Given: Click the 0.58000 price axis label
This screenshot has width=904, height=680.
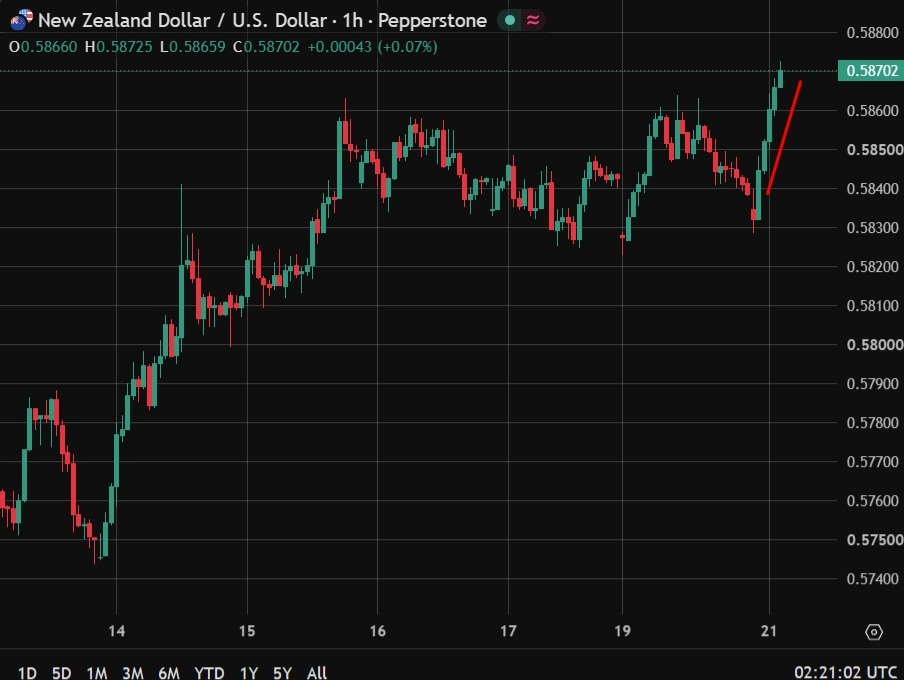Looking at the screenshot, I should click(x=875, y=344).
